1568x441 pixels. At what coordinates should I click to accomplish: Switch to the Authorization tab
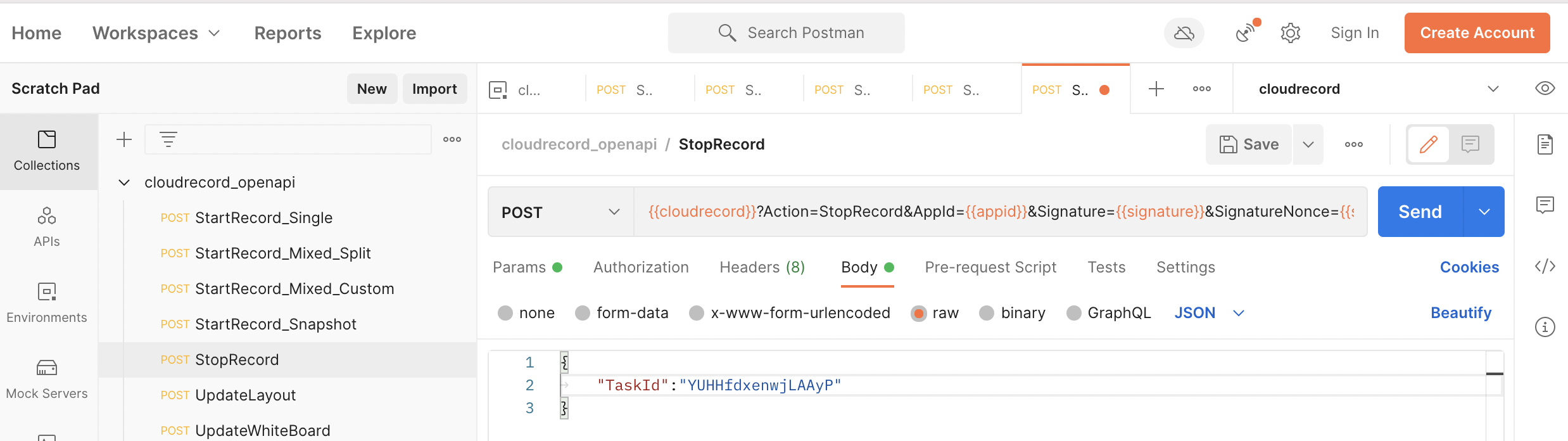click(641, 267)
